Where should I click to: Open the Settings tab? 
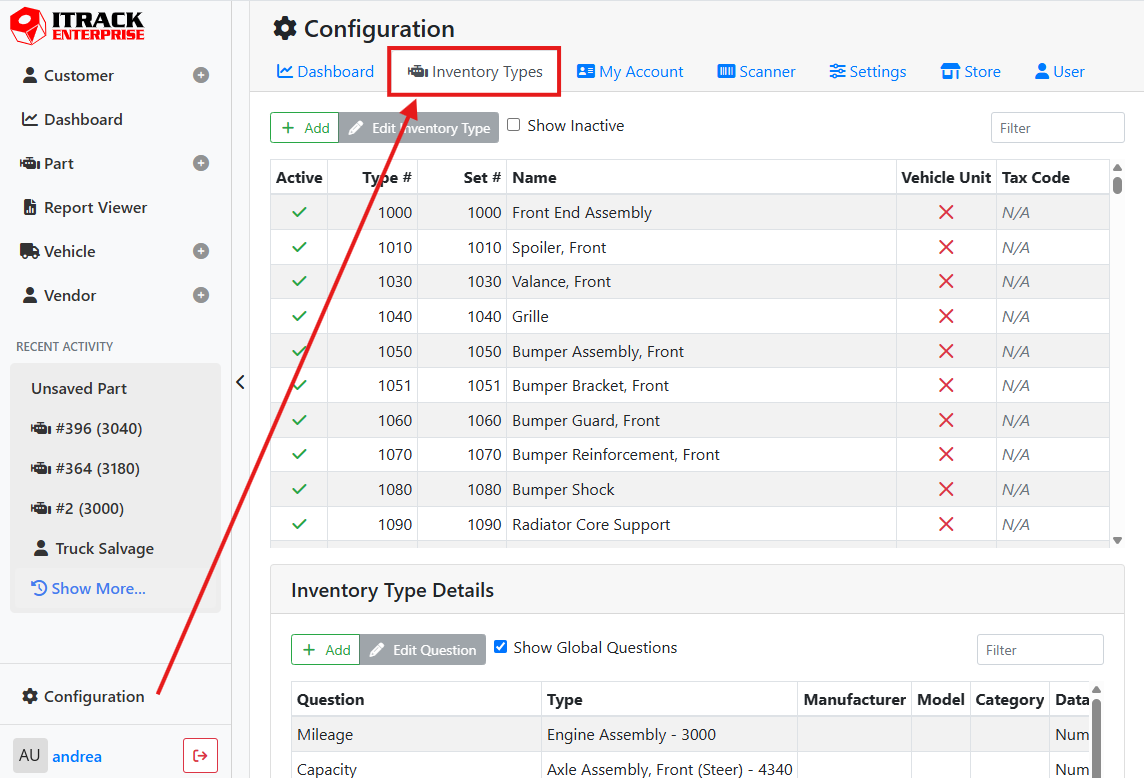[x=867, y=71]
